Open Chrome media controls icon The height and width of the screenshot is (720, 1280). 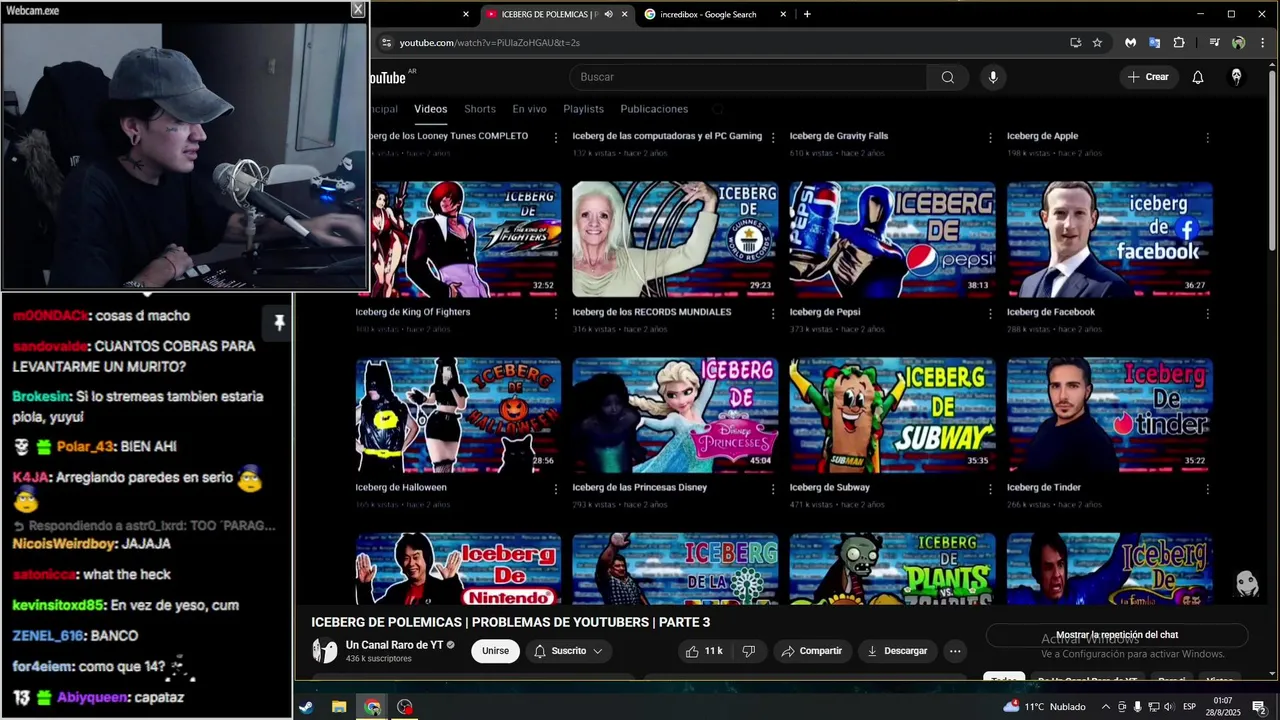pyautogui.click(x=1214, y=43)
